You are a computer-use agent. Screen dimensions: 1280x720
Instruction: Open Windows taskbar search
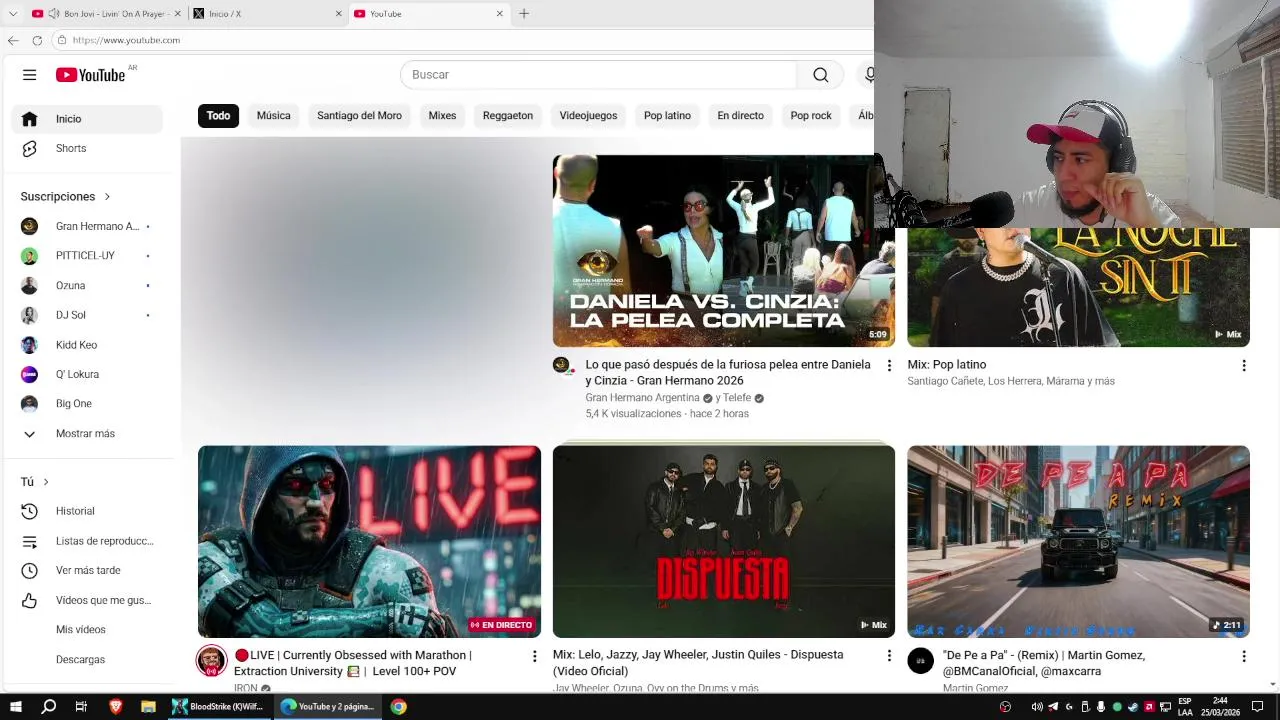pyautogui.click(x=48, y=707)
